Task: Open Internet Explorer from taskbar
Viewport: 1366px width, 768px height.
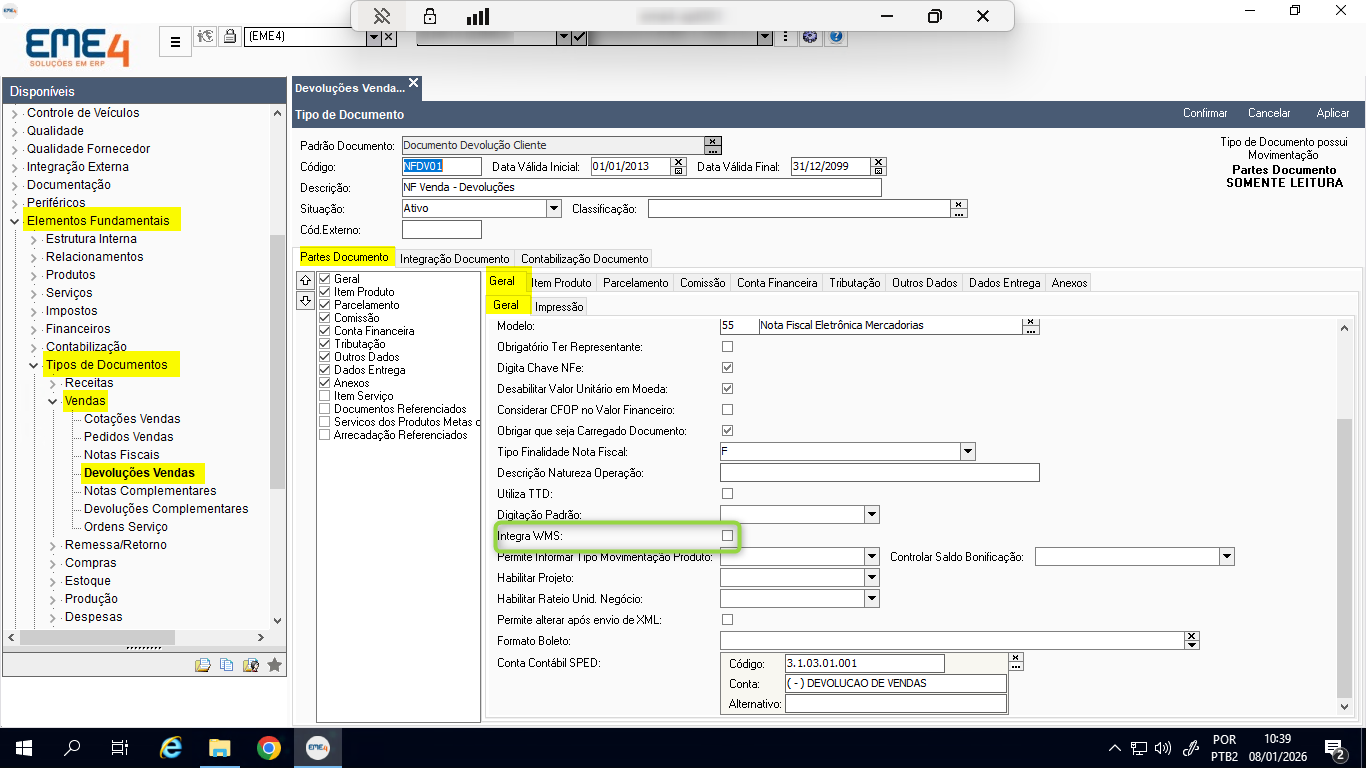Action: [171, 747]
